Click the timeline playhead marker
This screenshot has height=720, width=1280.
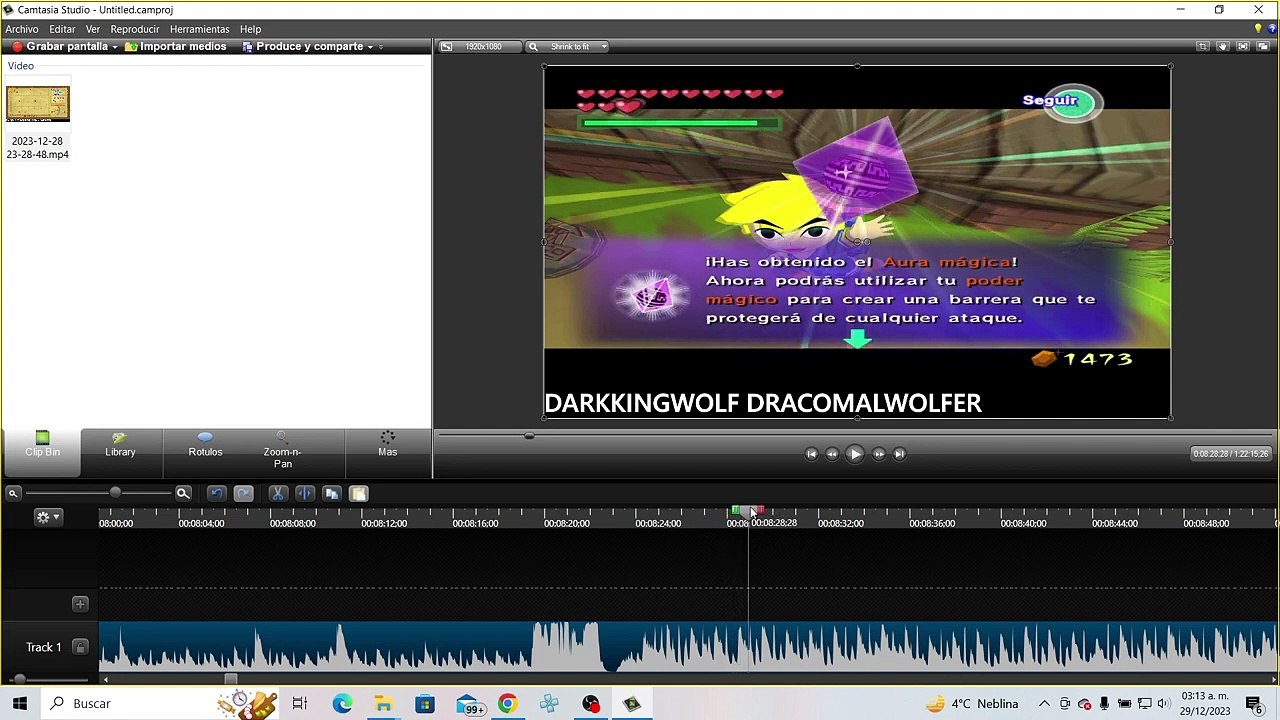click(x=748, y=514)
